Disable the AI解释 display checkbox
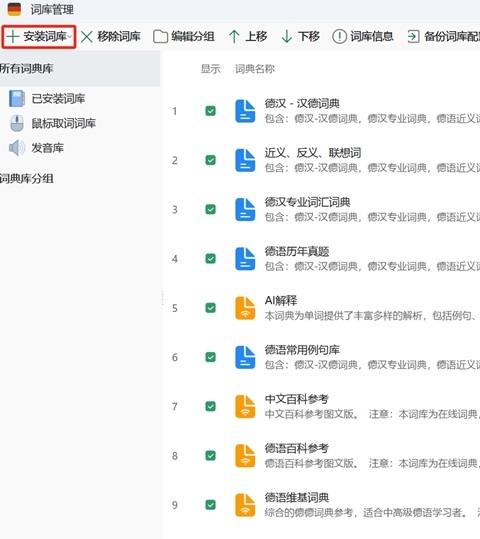The image size is (480, 539). click(210, 308)
